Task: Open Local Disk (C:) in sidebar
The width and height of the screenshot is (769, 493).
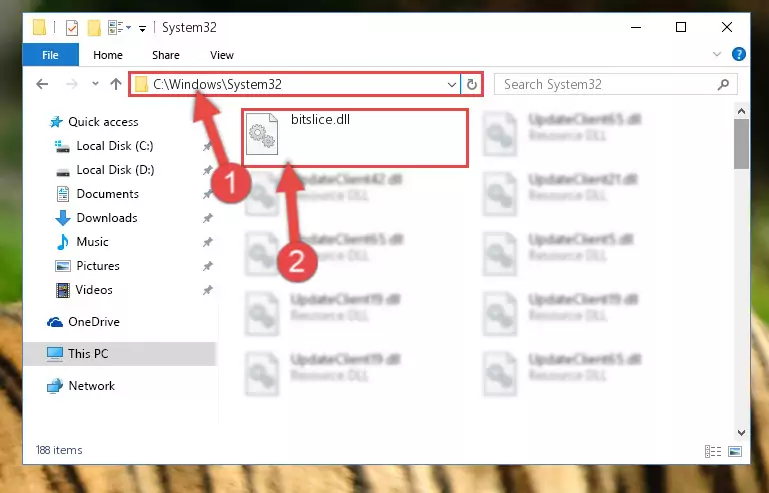Action: [105, 146]
